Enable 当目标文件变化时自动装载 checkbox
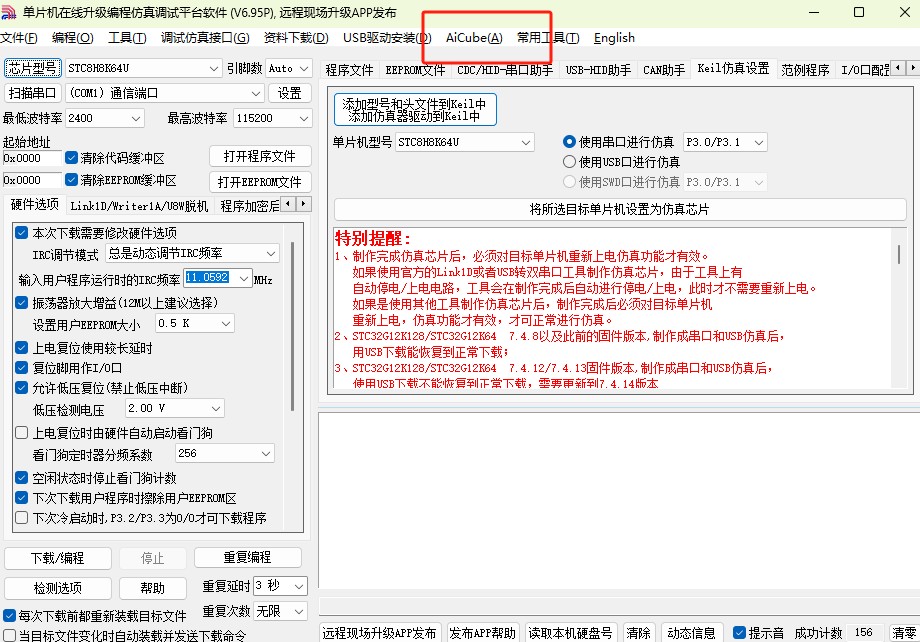Screen dimensions: 920x642 9,636
